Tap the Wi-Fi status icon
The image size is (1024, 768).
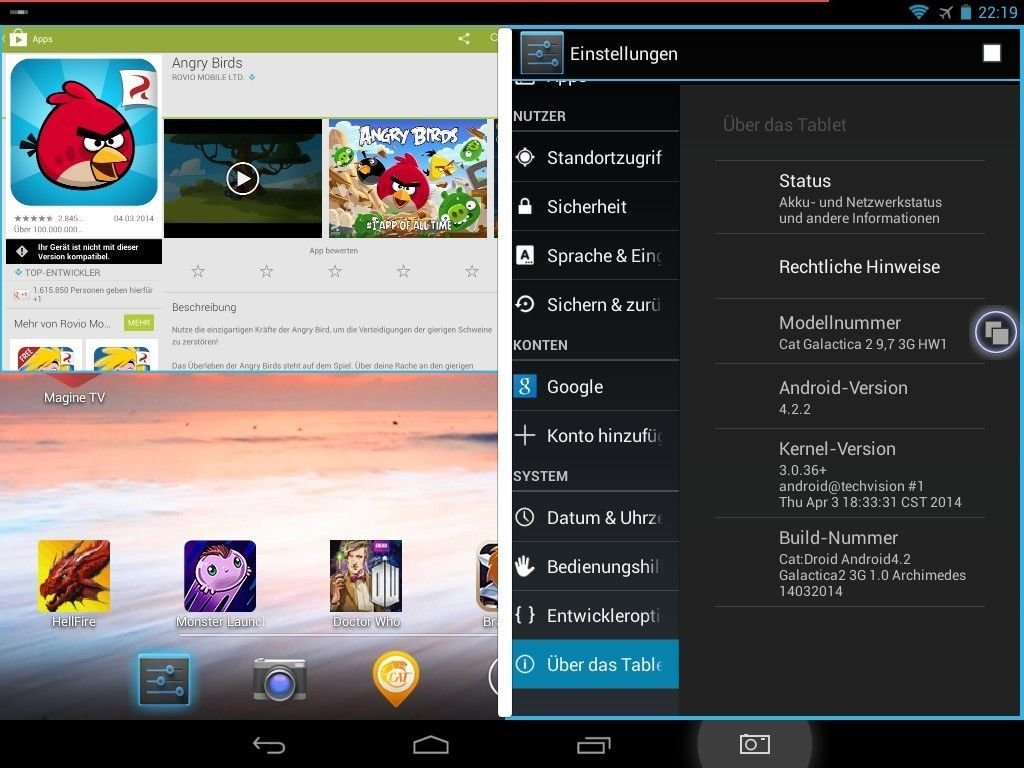[x=919, y=12]
